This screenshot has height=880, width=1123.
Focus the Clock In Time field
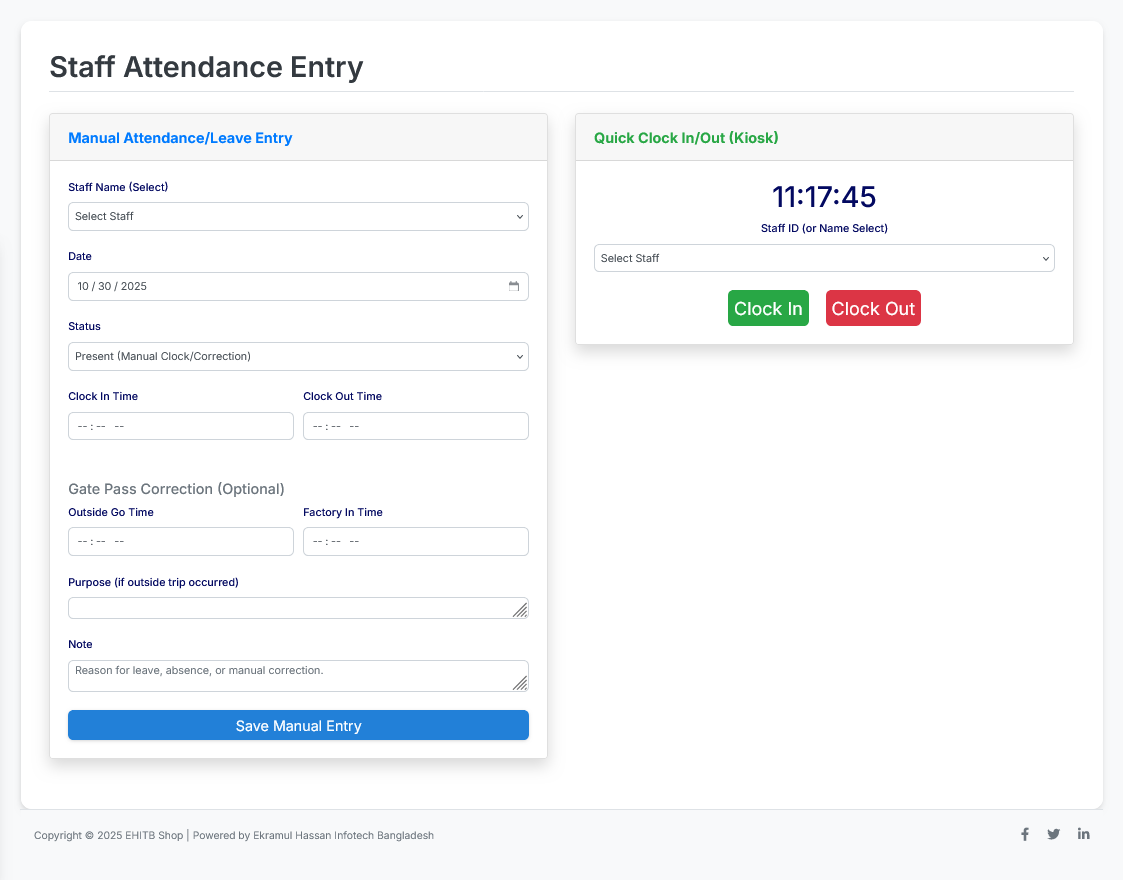180,426
